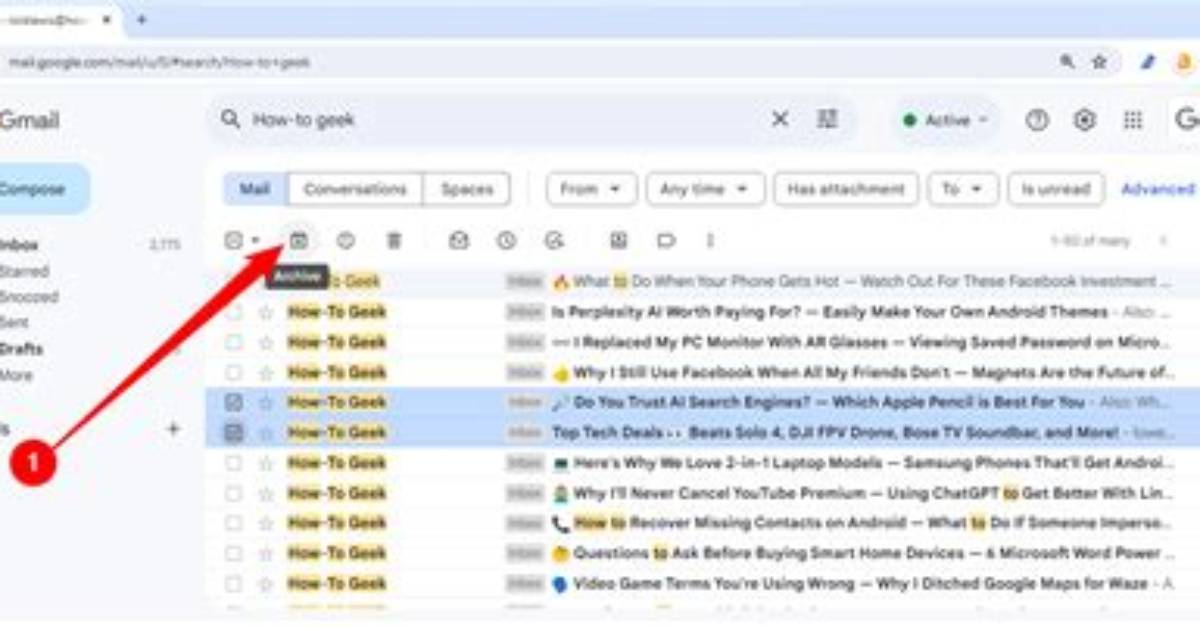This screenshot has height=627, width=1200.
Task: Apply the Is unread filter
Action: tap(1056, 188)
